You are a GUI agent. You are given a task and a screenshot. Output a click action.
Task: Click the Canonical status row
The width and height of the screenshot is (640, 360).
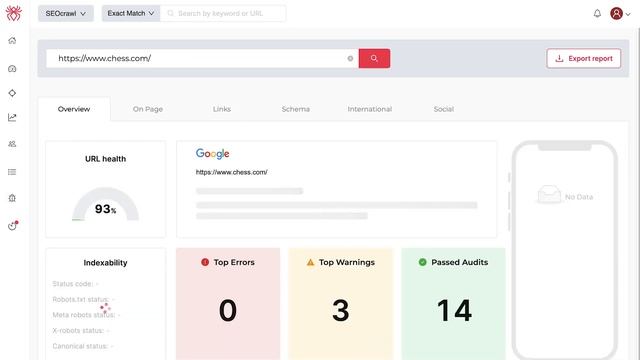(x=83, y=346)
